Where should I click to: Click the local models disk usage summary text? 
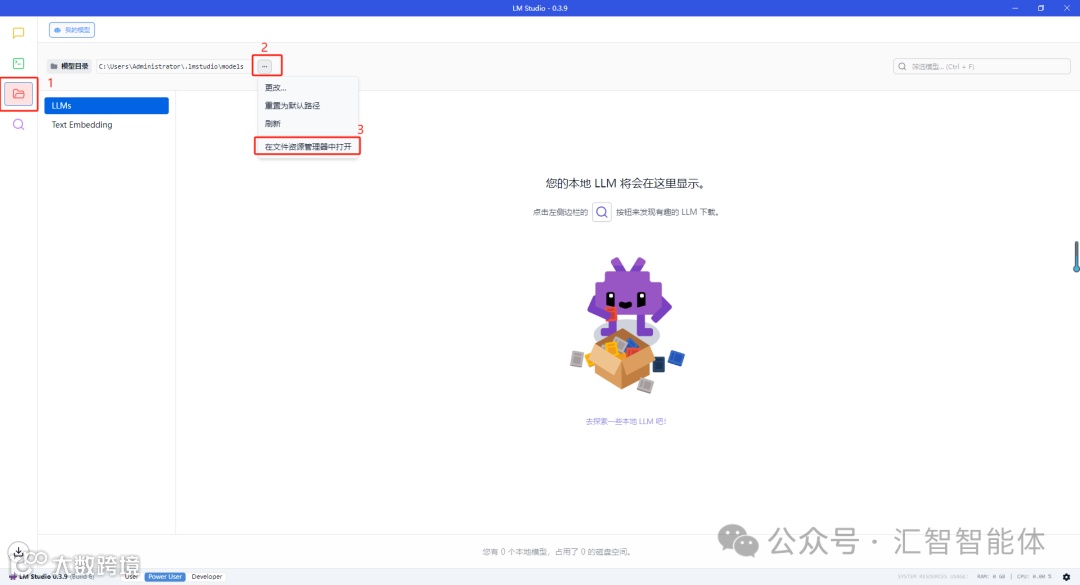557,551
